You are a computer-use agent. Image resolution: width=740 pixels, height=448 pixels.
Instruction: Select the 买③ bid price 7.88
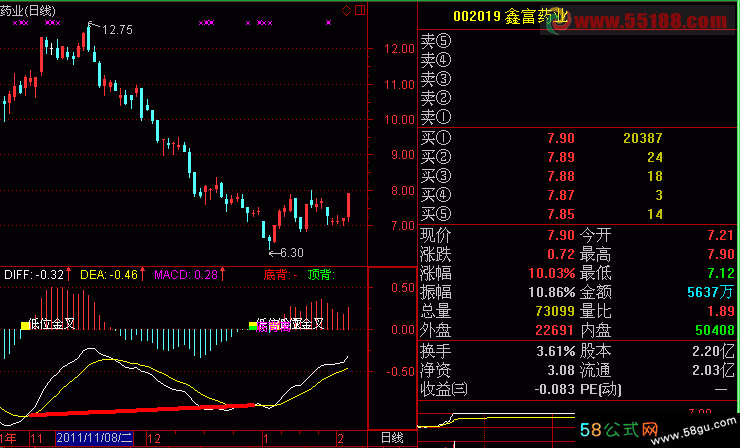pyautogui.click(x=561, y=176)
